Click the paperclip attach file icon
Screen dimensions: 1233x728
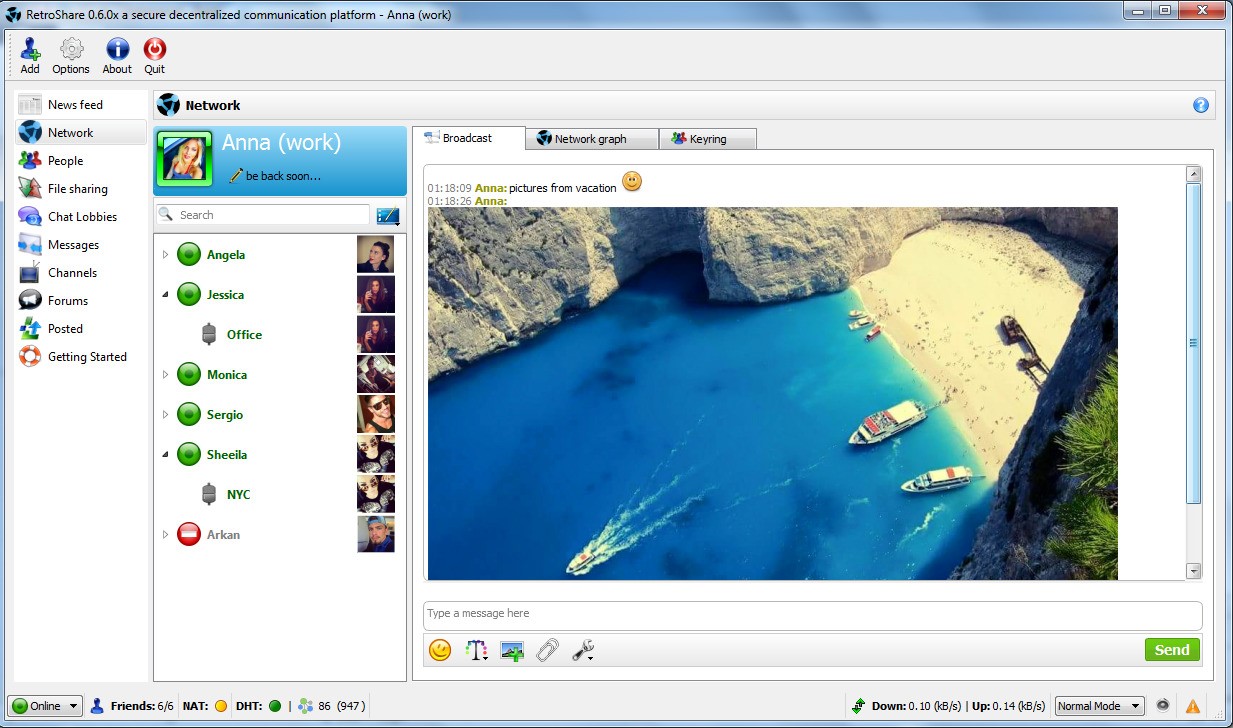click(x=547, y=650)
